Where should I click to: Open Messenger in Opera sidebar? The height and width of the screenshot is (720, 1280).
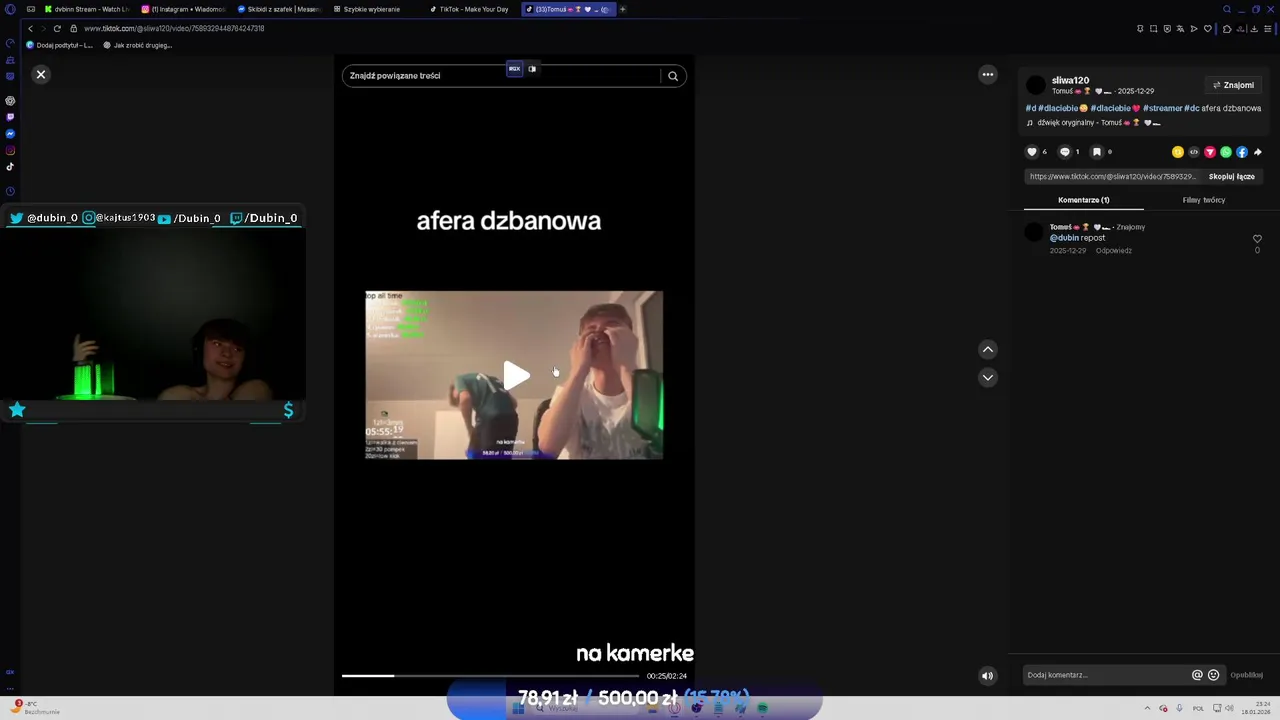(10, 134)
